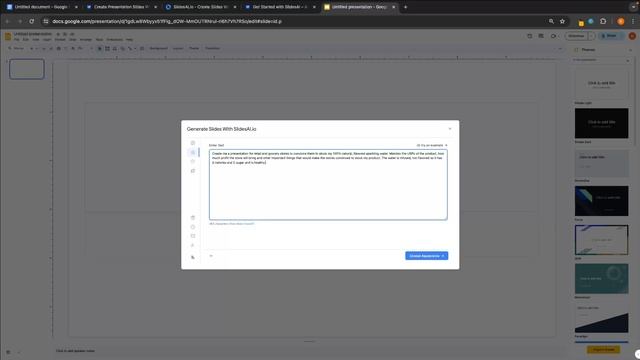Switch to Get Started with SlidesAI tab
640x360 pixels.
(280, 7)
